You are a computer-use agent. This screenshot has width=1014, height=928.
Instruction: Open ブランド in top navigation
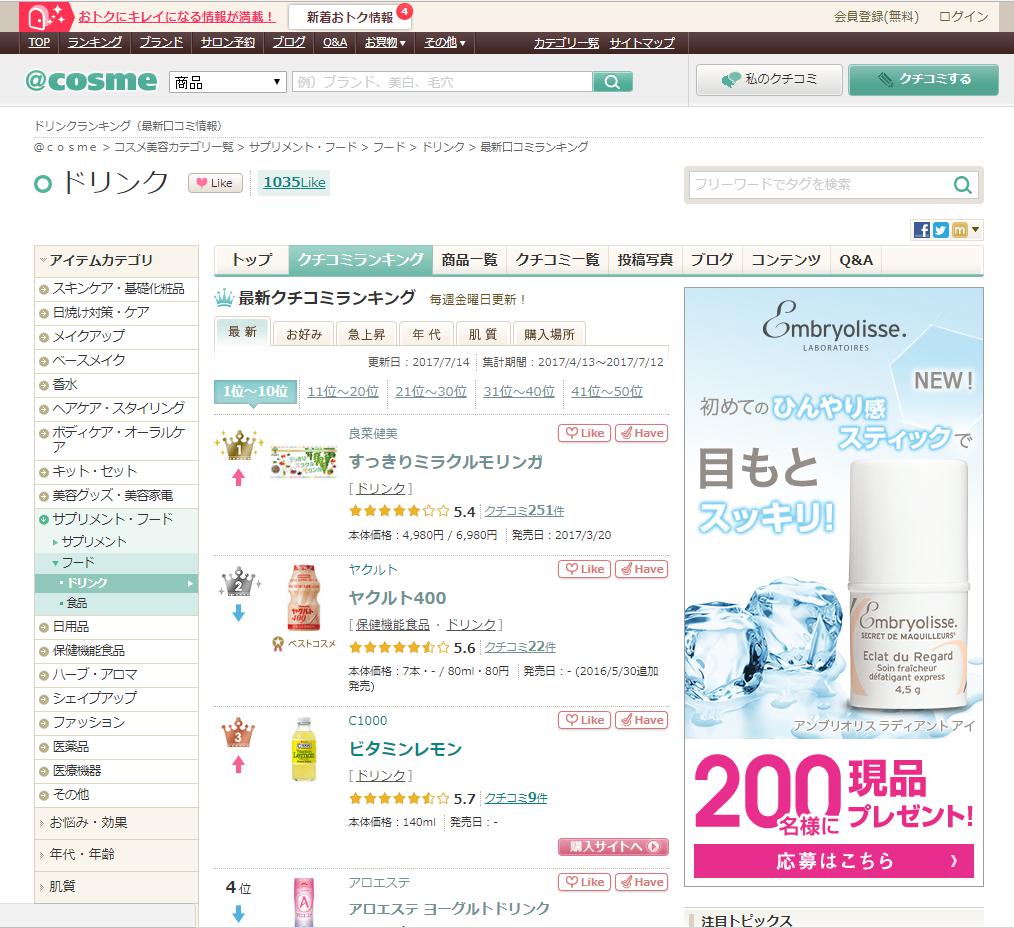[161, 43]
